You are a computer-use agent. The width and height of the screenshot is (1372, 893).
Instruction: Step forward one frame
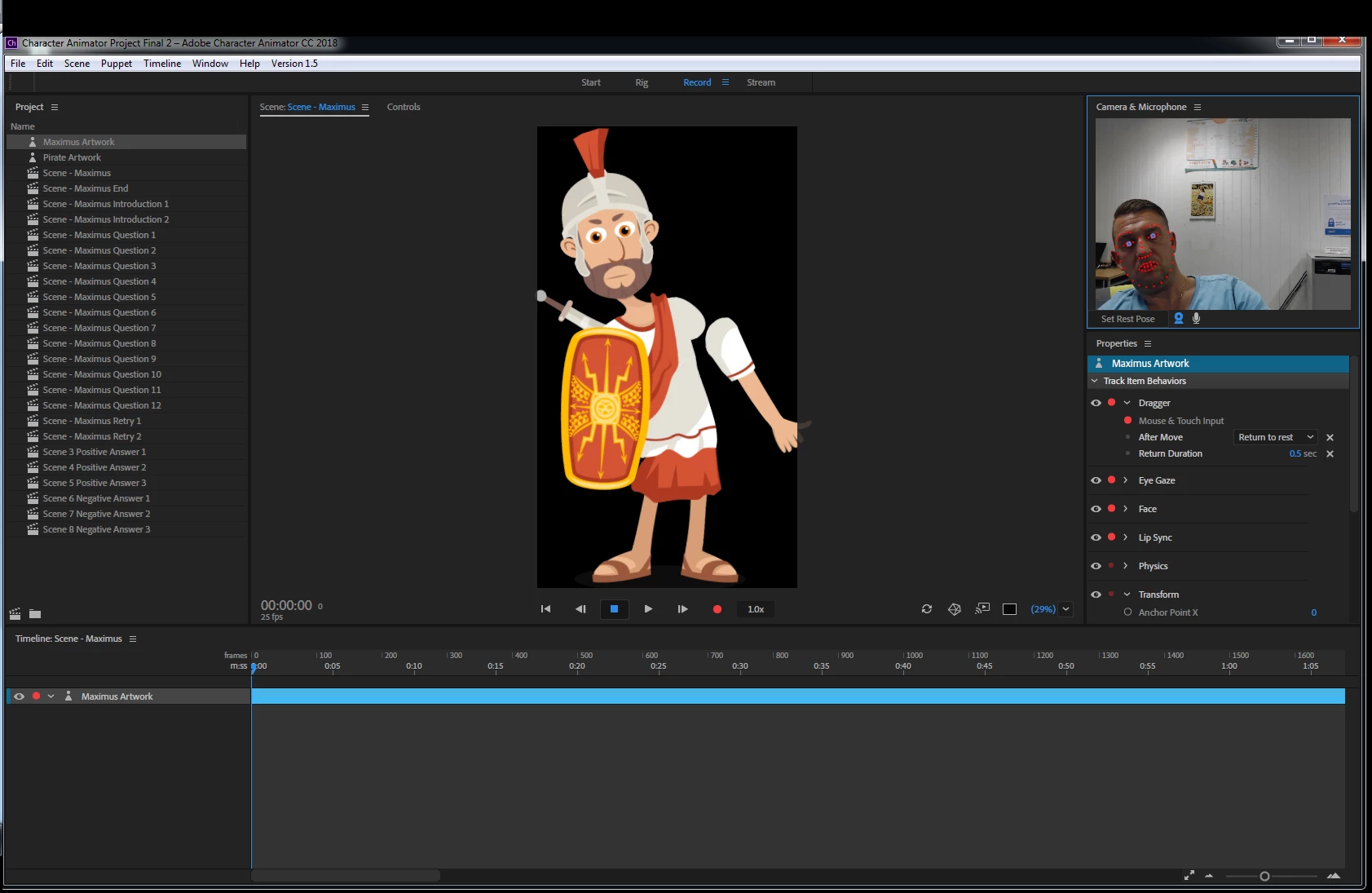(682, 609)
